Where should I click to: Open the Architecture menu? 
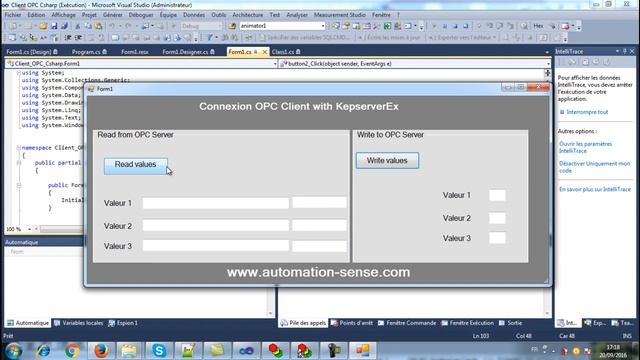coord(247,15)
